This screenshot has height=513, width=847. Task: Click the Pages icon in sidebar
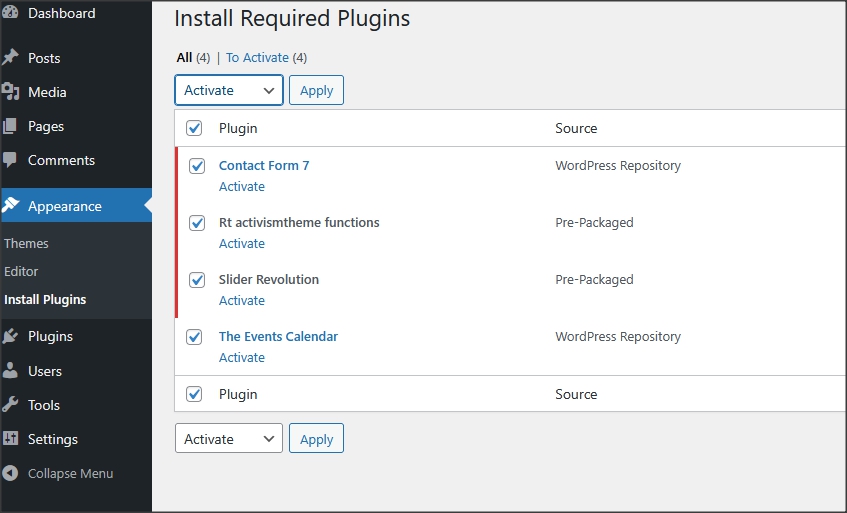click(x=11, y=126)
